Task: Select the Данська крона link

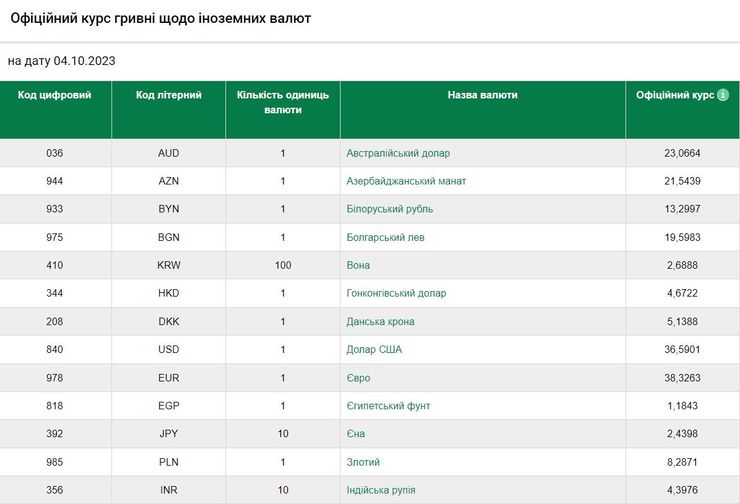Action: point(380,321)
